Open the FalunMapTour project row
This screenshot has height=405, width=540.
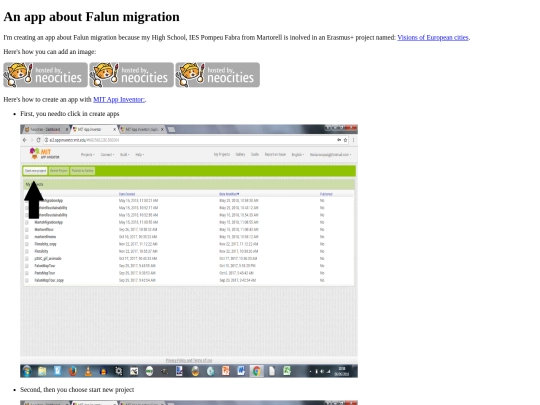45,266
